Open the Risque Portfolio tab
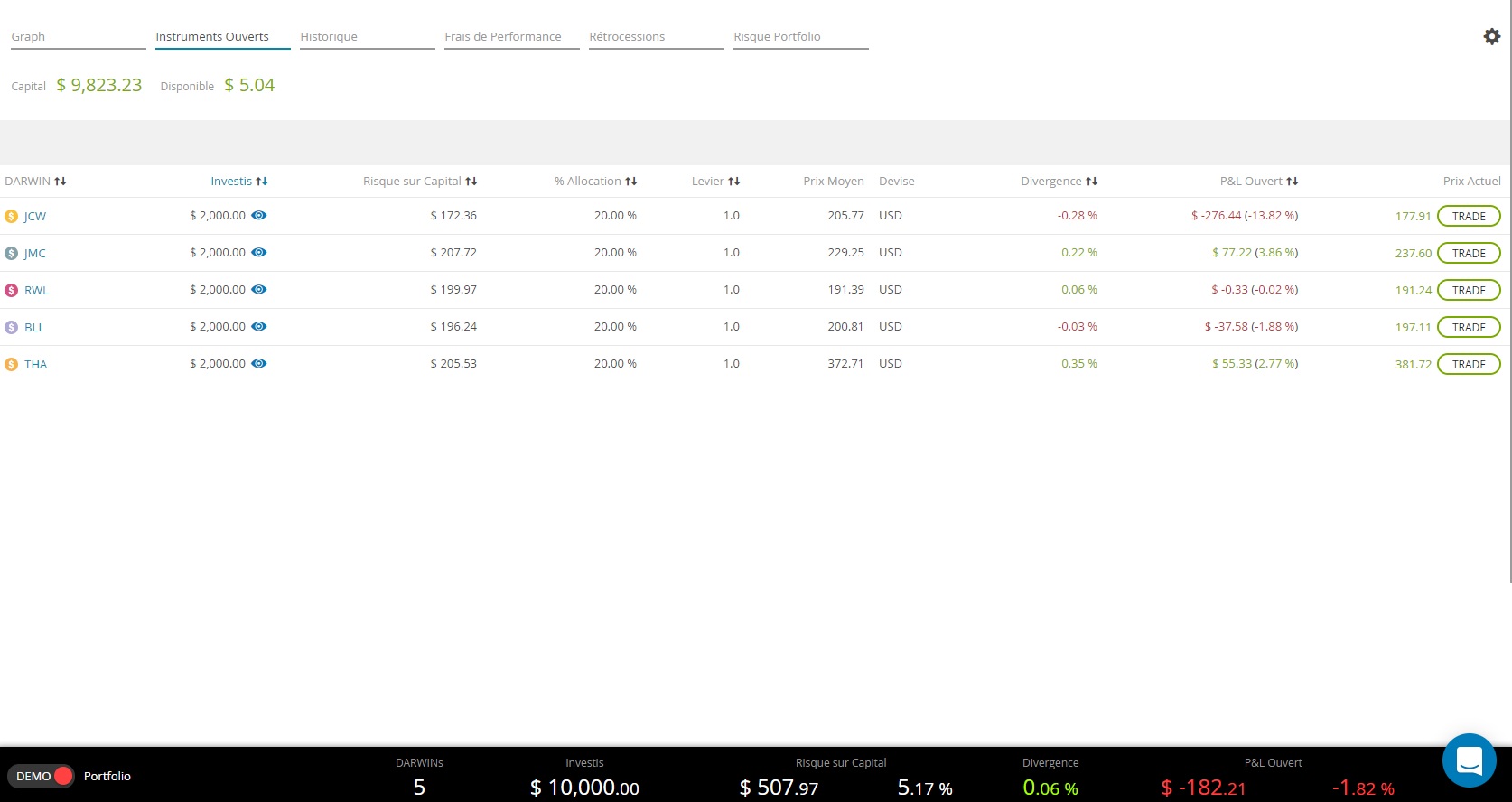Viewport: 1512px width, 802px height. click(x=777, y=37)
